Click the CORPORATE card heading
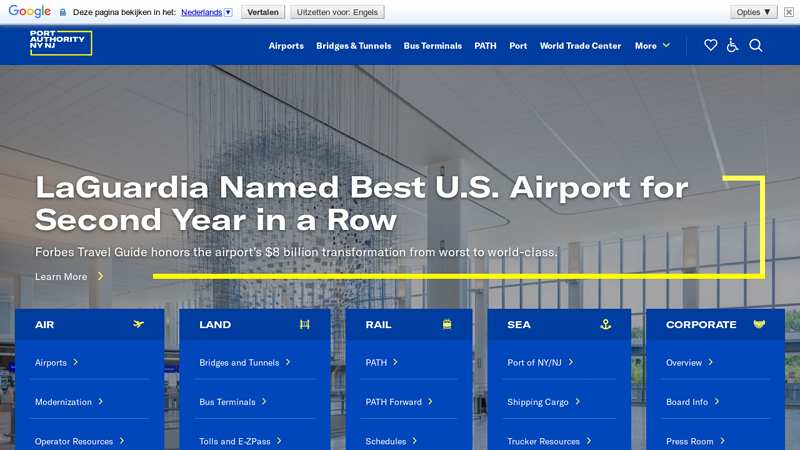 [701, 324]
